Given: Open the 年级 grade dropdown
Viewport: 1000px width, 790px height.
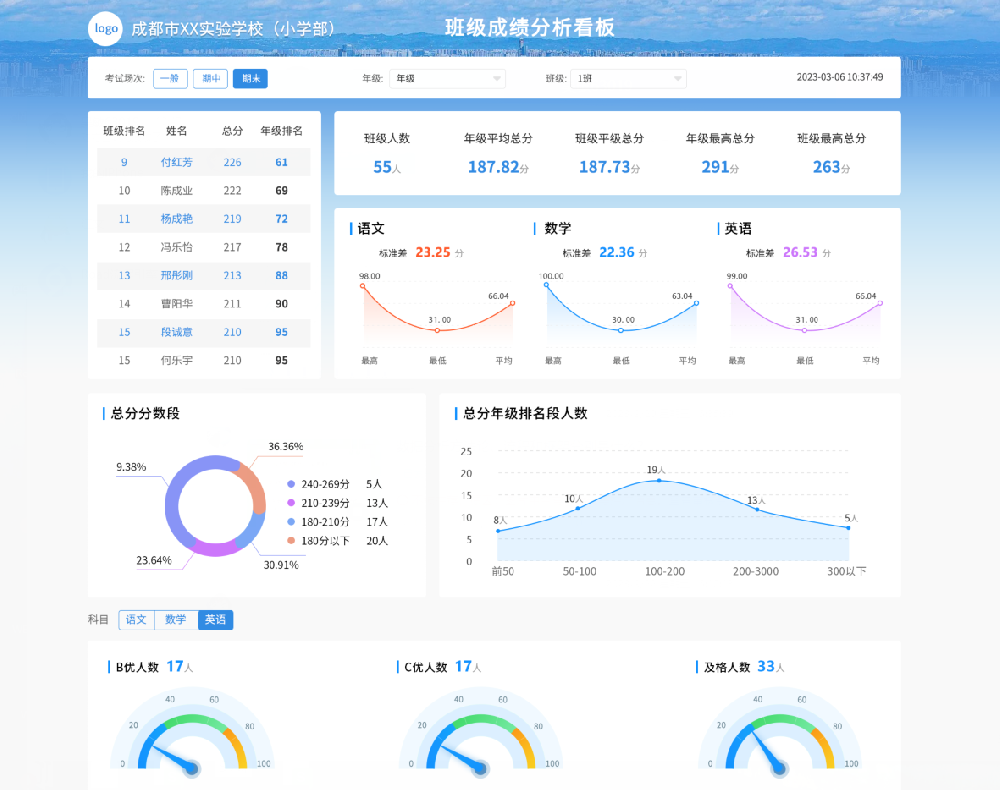Looking at the screenshot, I should 447,78.
